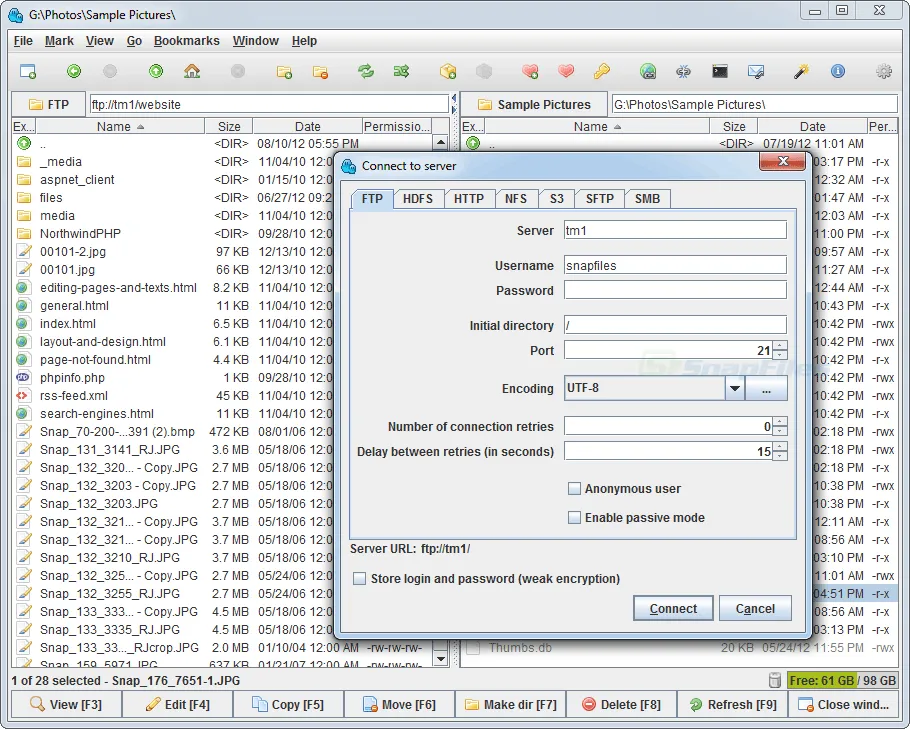910x729 pixels.
Task: Pack files with the box icon
Action: coord(448,71)
